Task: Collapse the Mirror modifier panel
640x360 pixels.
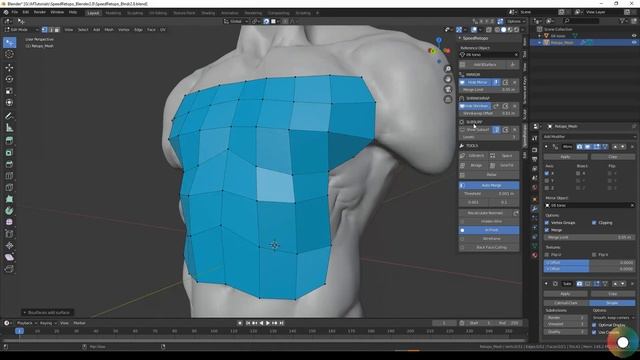Action: tap(547, 147)
